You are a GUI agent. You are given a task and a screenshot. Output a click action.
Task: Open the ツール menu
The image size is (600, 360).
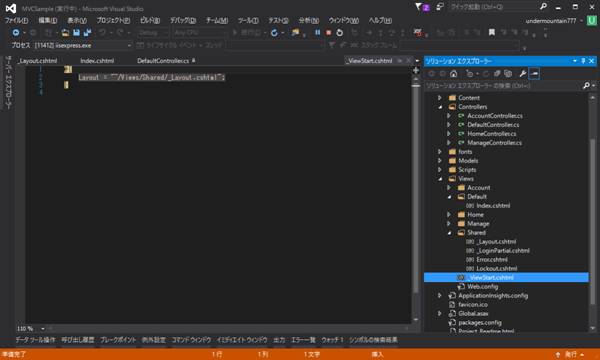pyautogui.click(x=248, y=20)
